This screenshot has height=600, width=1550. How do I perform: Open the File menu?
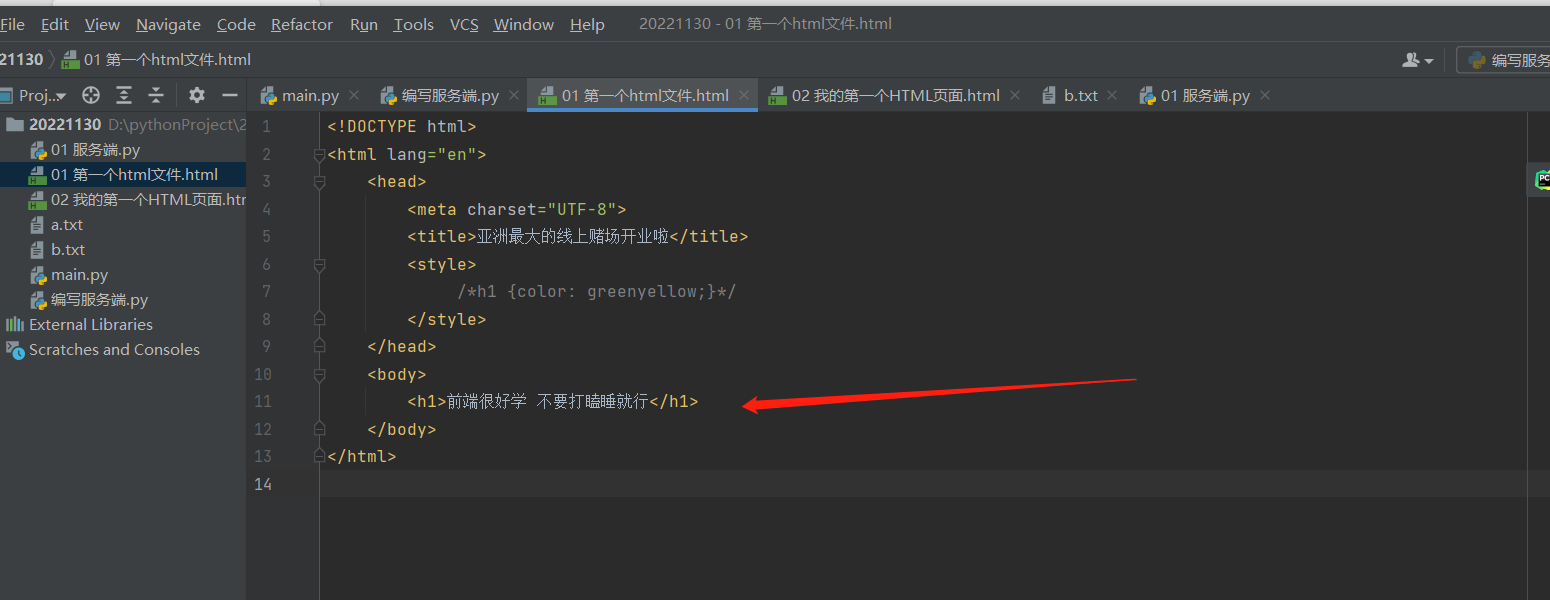click(x=12, y=24)
